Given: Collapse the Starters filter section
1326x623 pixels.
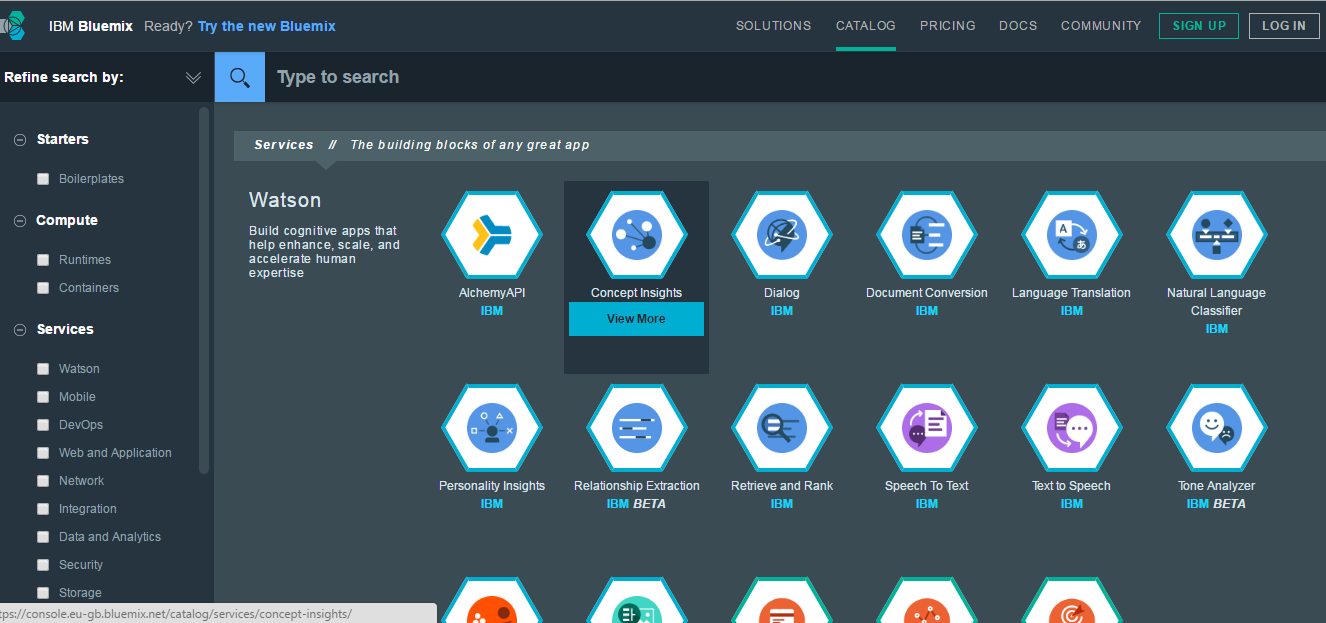Looking at the screenshot, I should [x=19, y=140].
